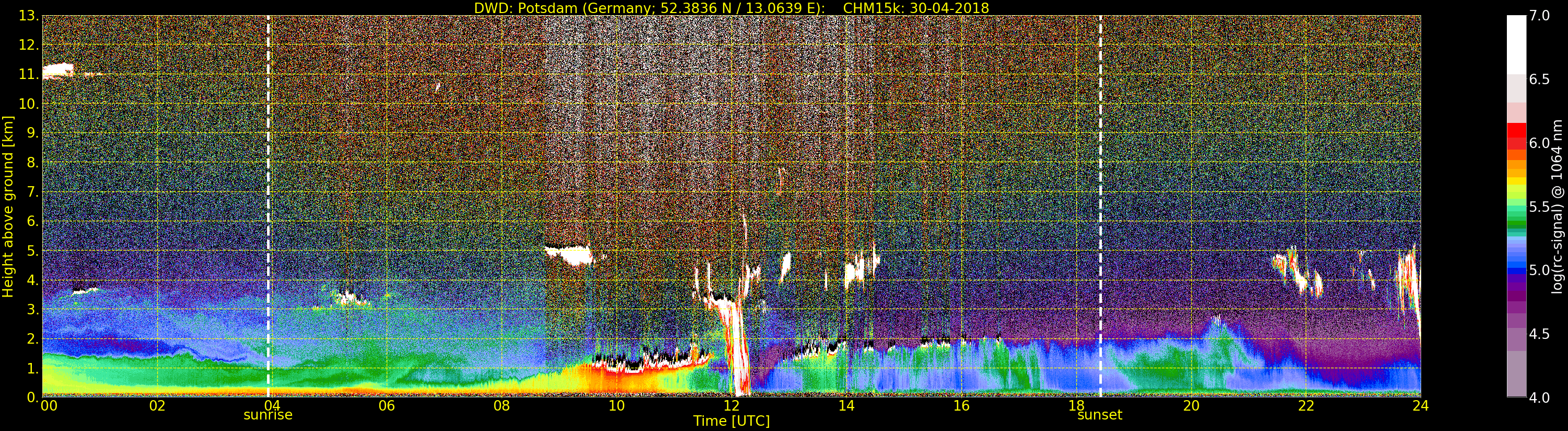Click time tick label '08'
1568x431 pixels.
502,405
